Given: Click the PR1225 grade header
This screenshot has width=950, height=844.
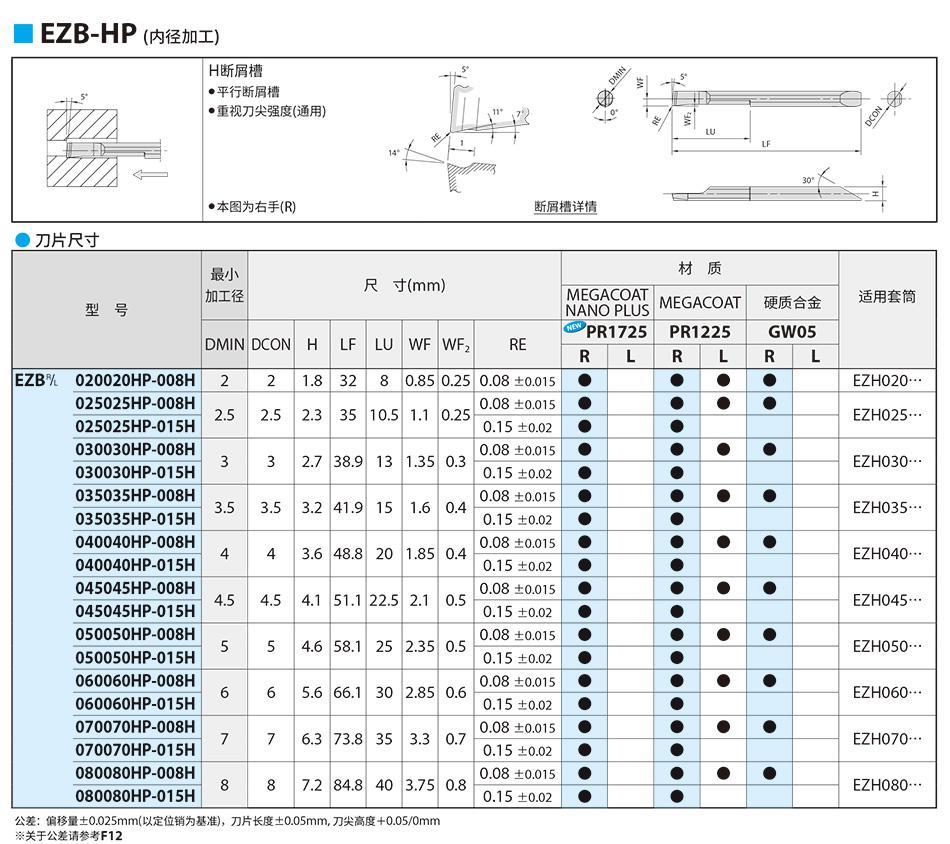Looking at the screenshot, I should pyautogui.click(x=700, y=332).
